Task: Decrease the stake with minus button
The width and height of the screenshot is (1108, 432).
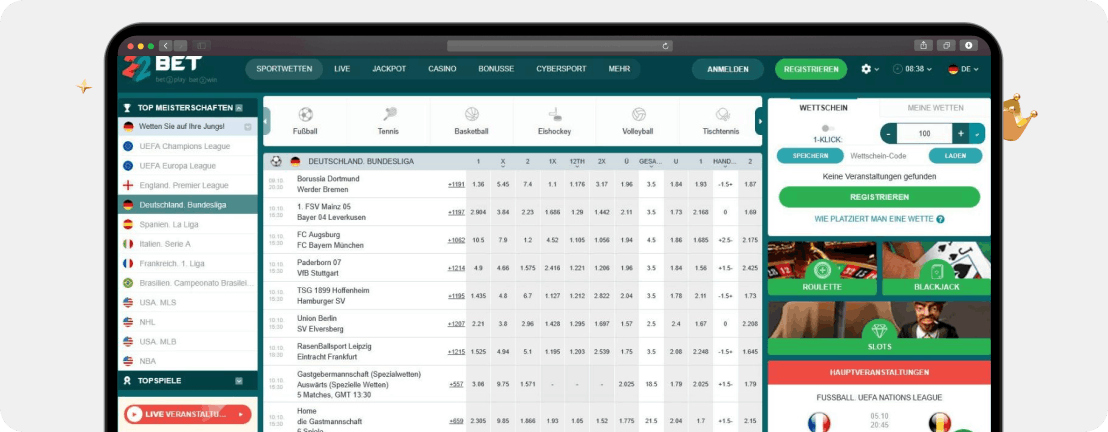Action: tap(889, 134)
